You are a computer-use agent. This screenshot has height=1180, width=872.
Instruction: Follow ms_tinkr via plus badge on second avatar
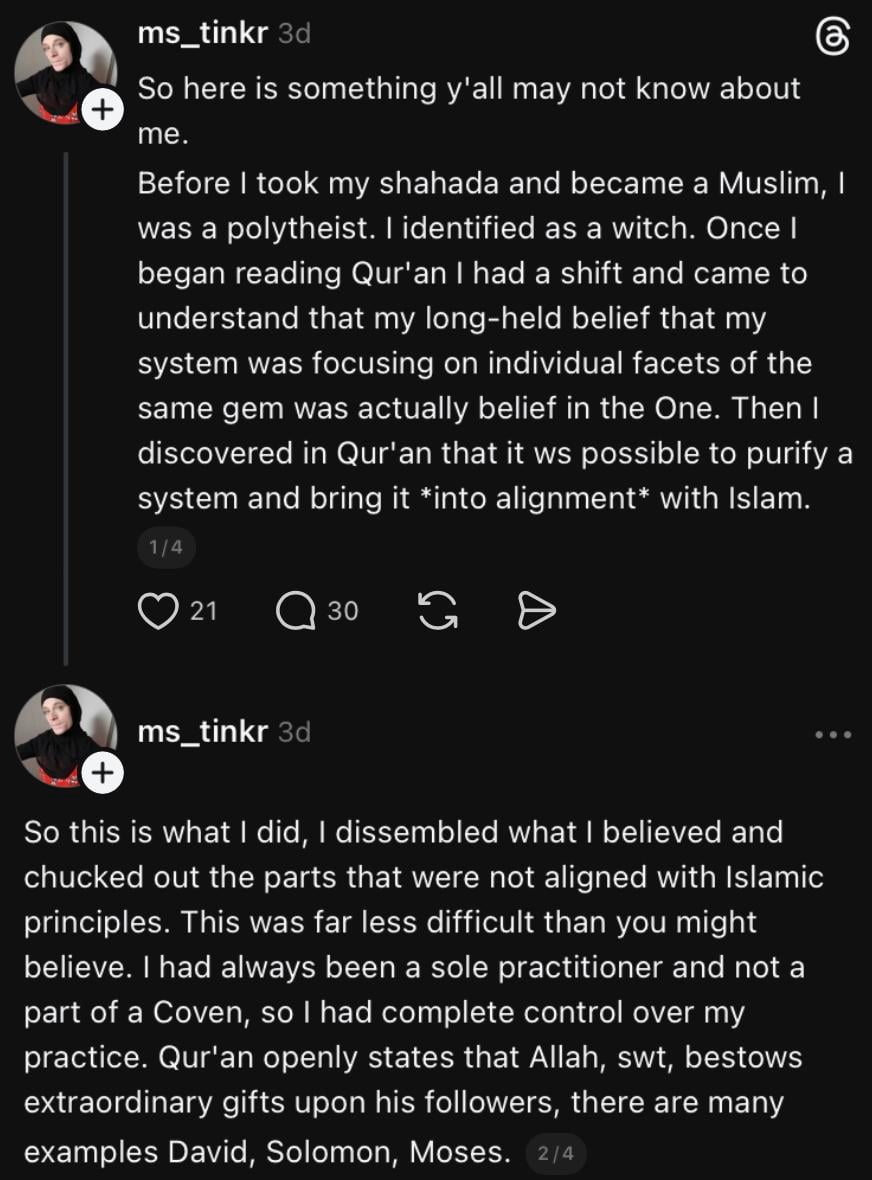coord(102,773)
